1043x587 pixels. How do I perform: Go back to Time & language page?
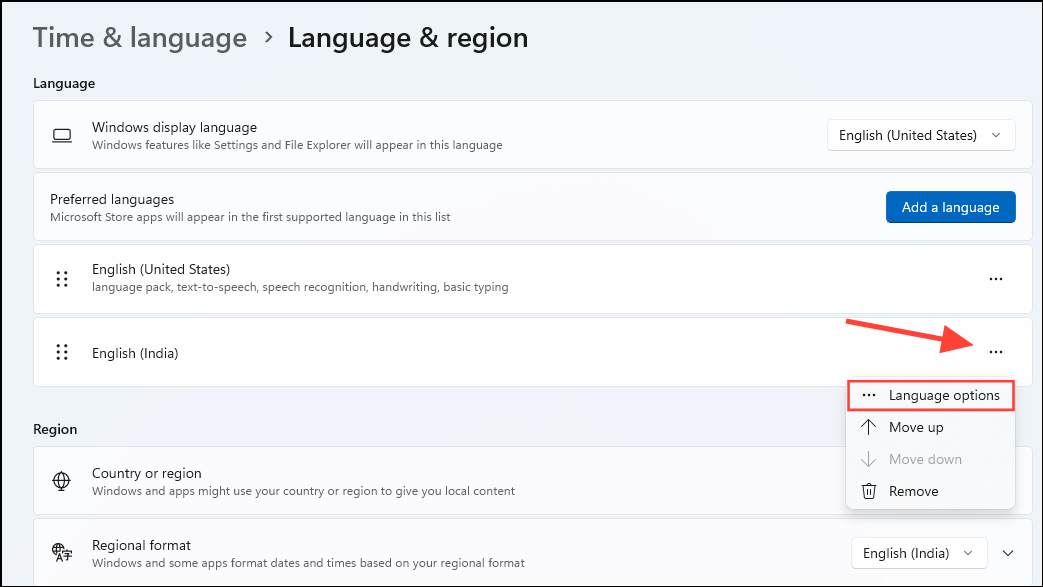[139, 37]
